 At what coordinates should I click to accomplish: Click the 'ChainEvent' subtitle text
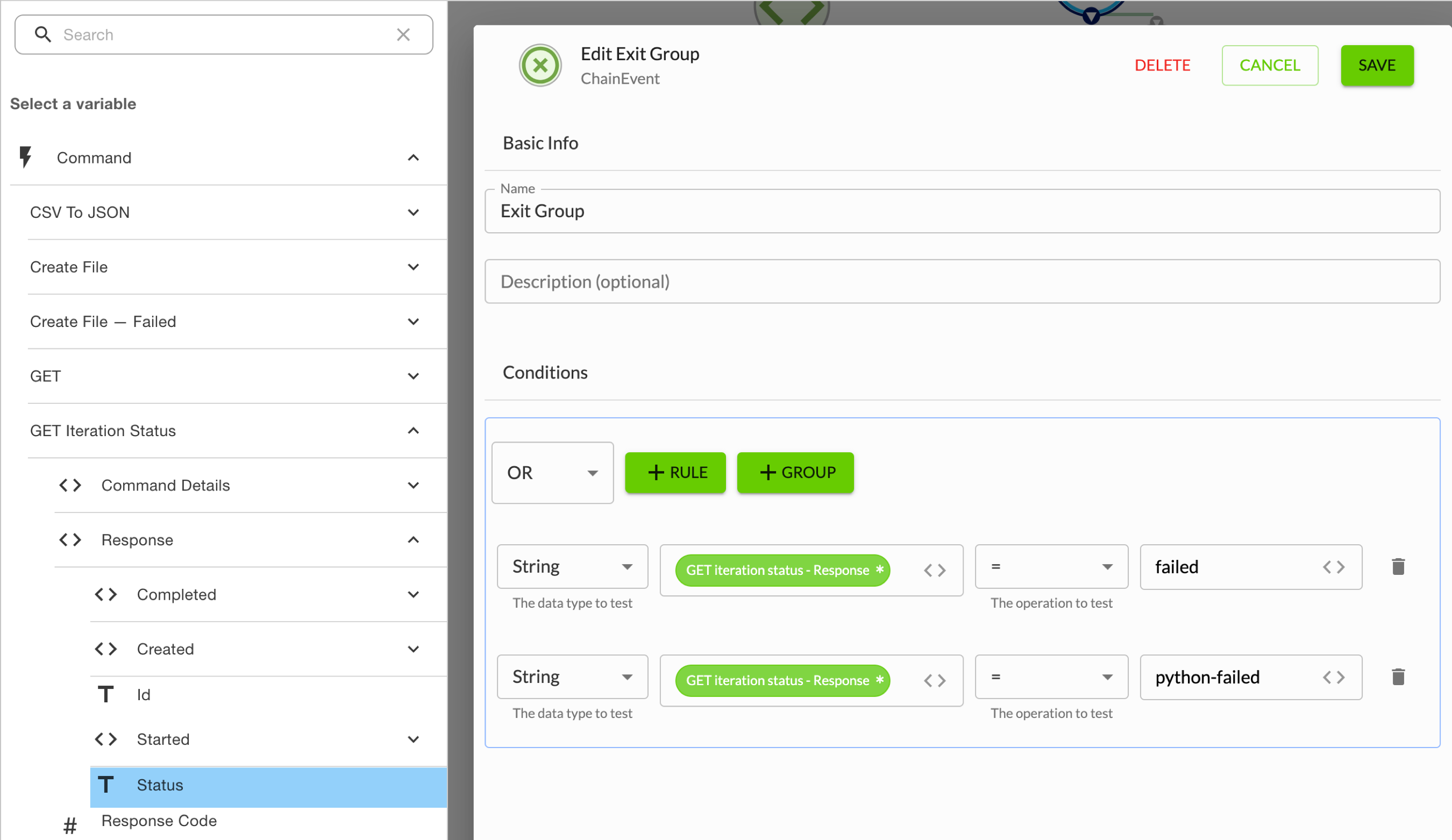pyautogui.click(x=620, y=79)
